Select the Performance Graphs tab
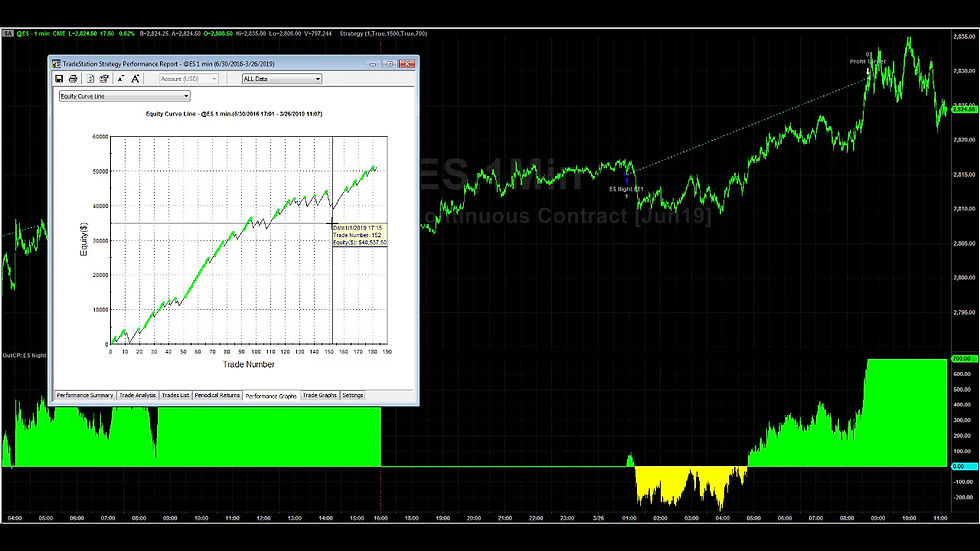 pyautogui.click(x=271, y=396)
